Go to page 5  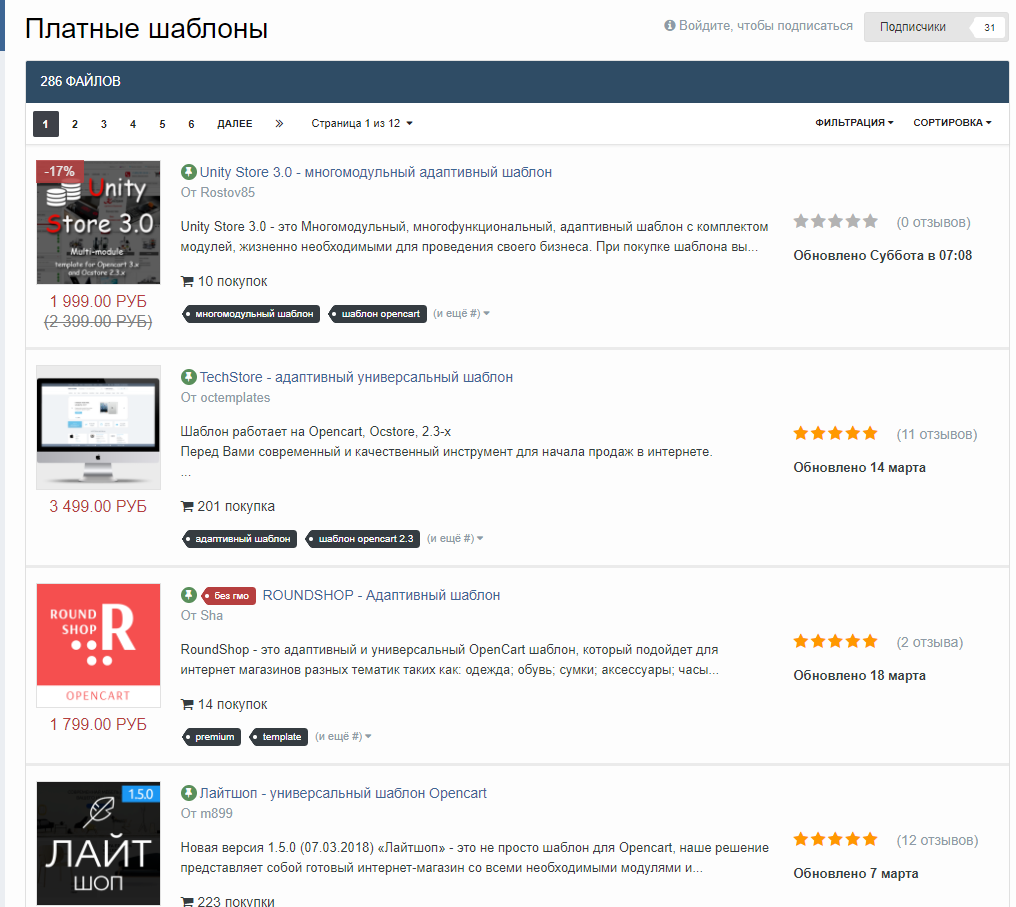tap(162, 124)
